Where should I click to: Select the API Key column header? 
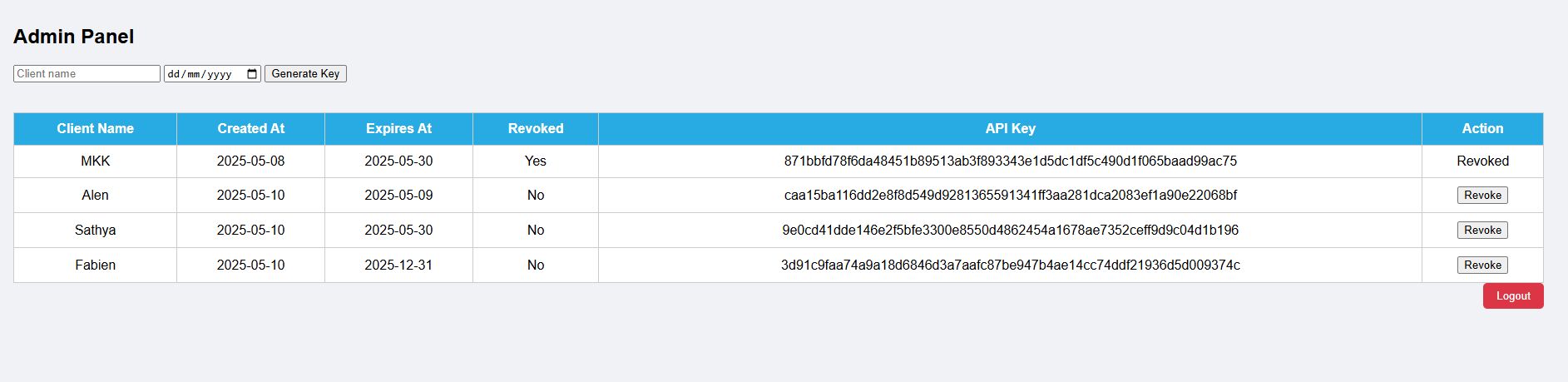click(x=1010, y=129)
